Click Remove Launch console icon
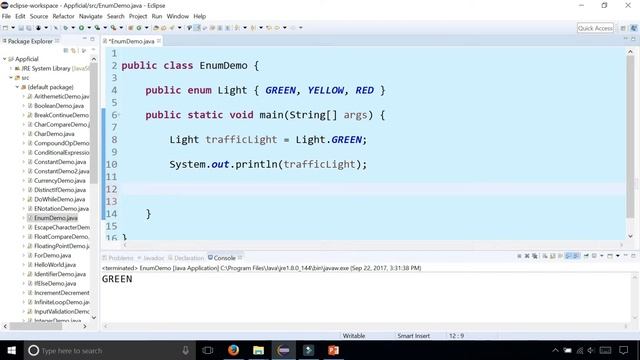Image resolution: width=640 pixels, height=360 pixels. 527,256
